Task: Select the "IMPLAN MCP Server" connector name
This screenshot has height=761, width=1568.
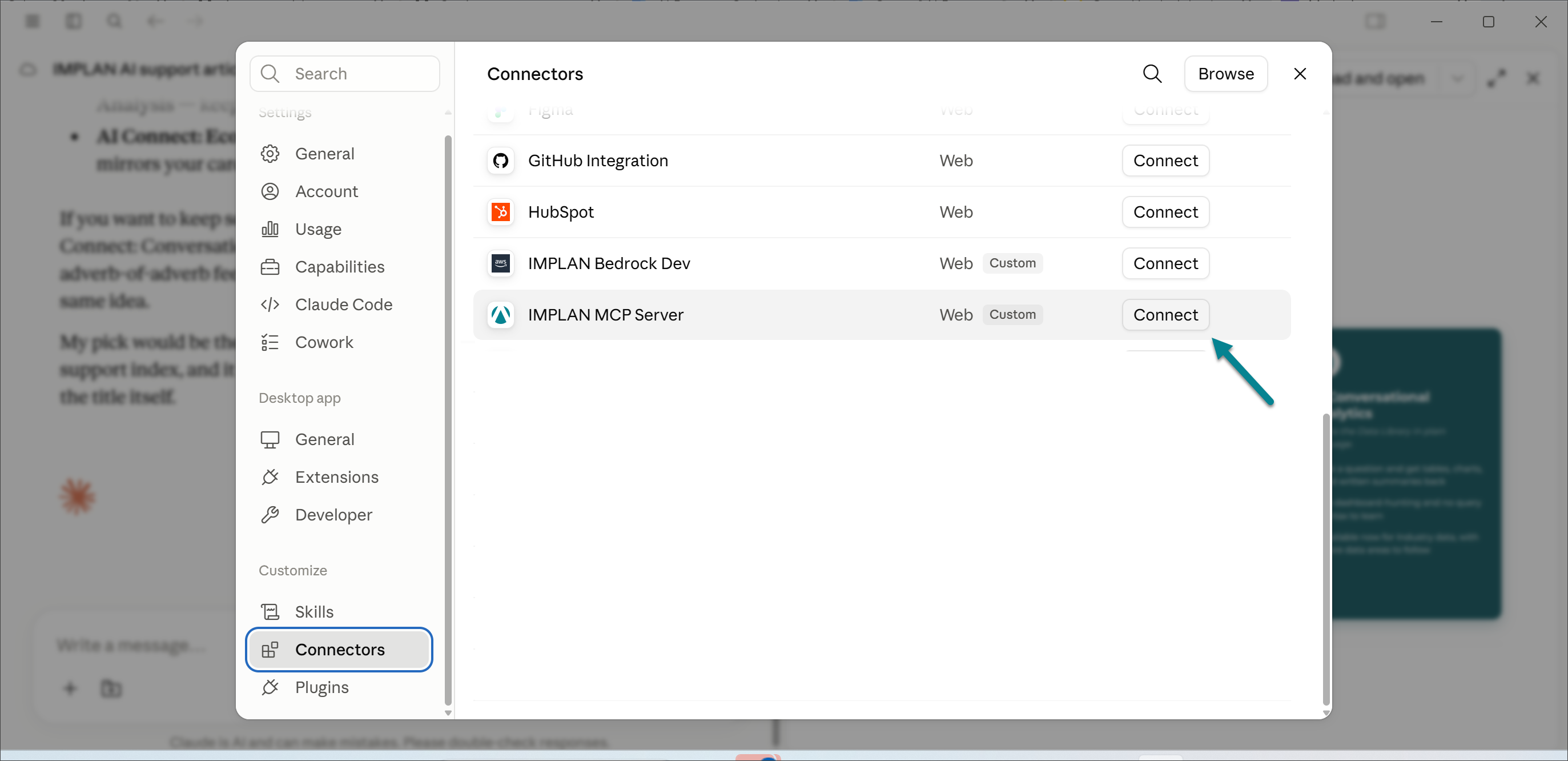Action: [606, 315]
